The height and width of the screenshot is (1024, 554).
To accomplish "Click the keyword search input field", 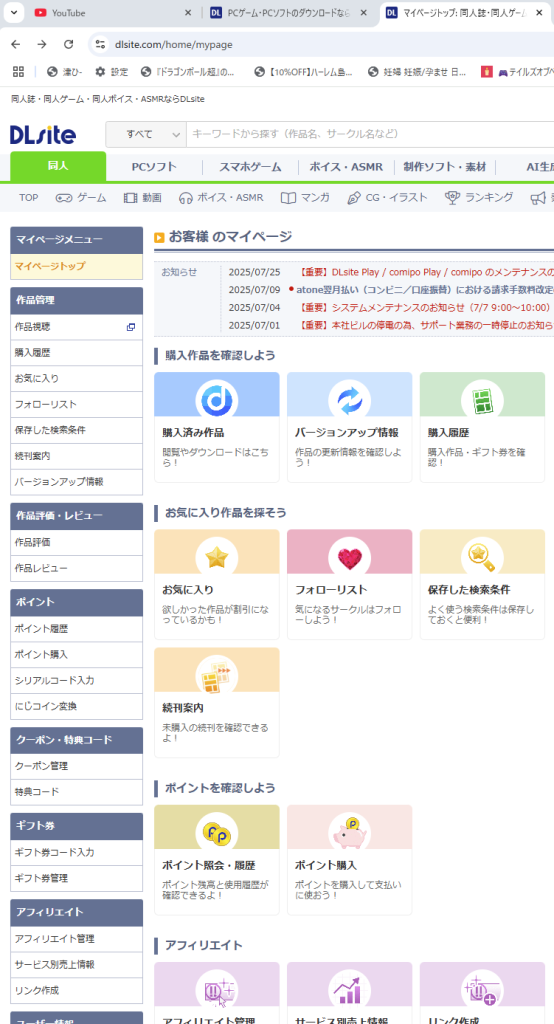I will click(x=370, y=134).
